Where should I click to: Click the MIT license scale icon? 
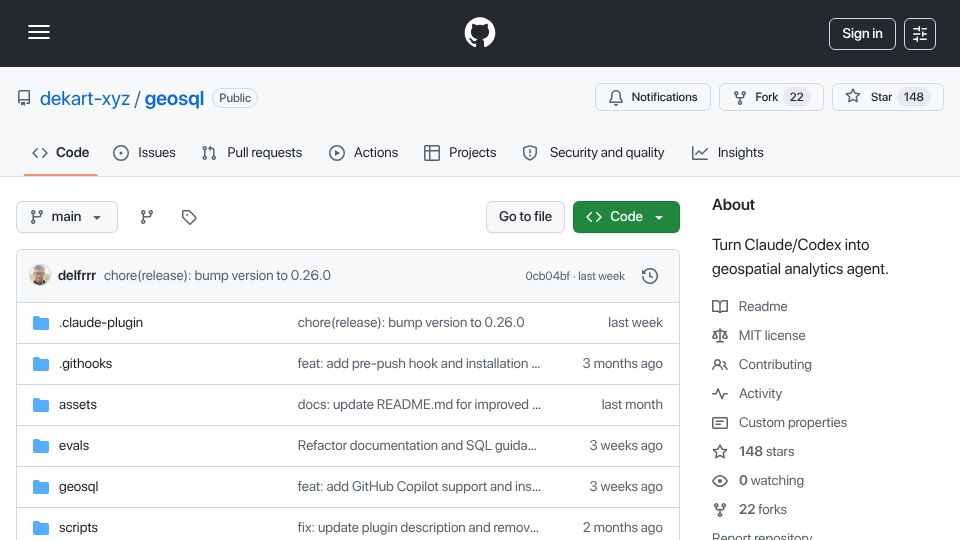tap(720, 336)
